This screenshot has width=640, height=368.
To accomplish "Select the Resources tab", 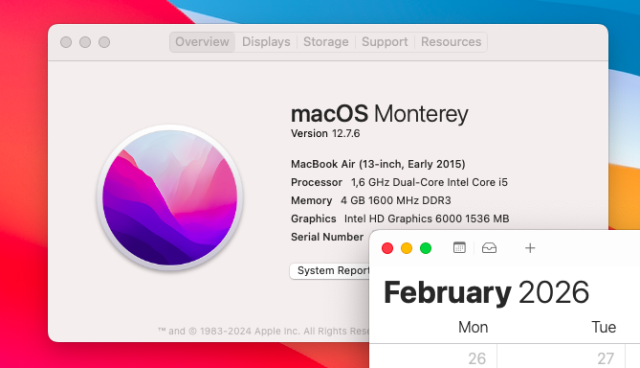I will pos(451,42).
